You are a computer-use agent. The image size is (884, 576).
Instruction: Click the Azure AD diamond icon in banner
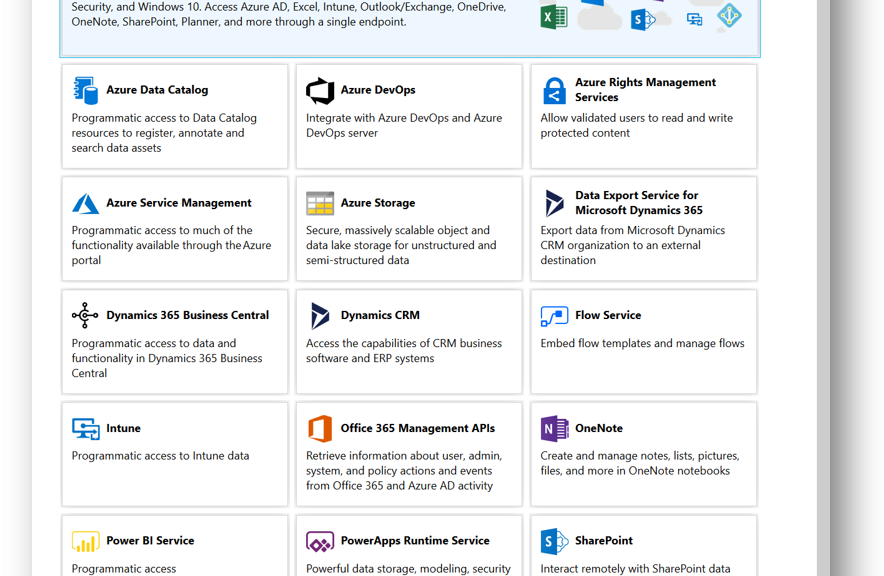pyautogui.click(x=729, y=16)
